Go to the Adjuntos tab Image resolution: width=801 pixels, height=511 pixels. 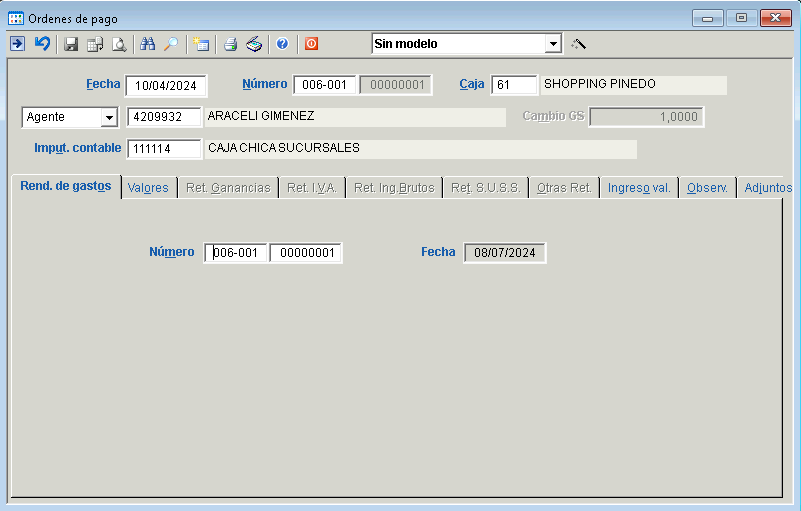766,188
